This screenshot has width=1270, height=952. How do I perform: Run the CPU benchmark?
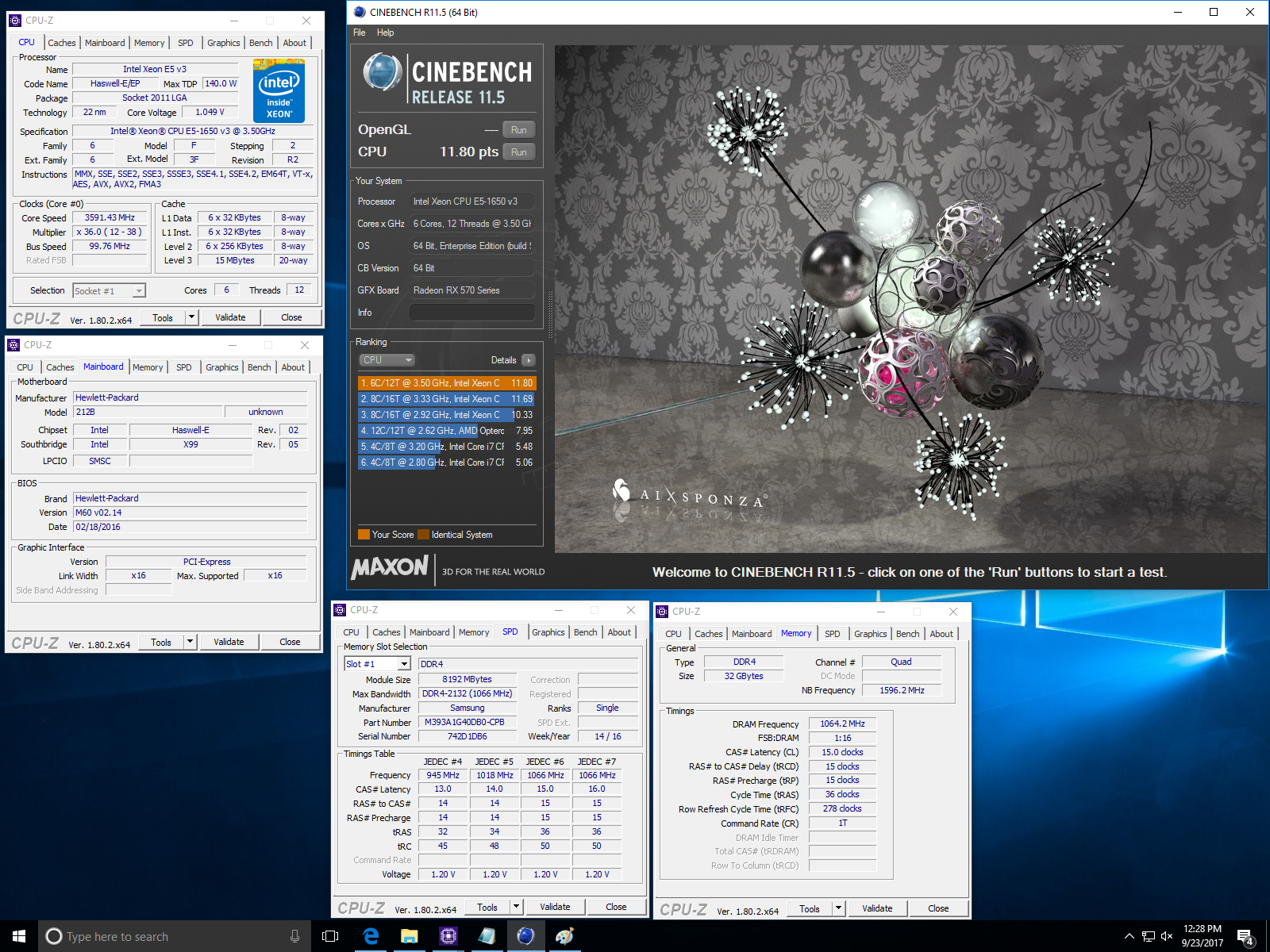coord(519,152)
